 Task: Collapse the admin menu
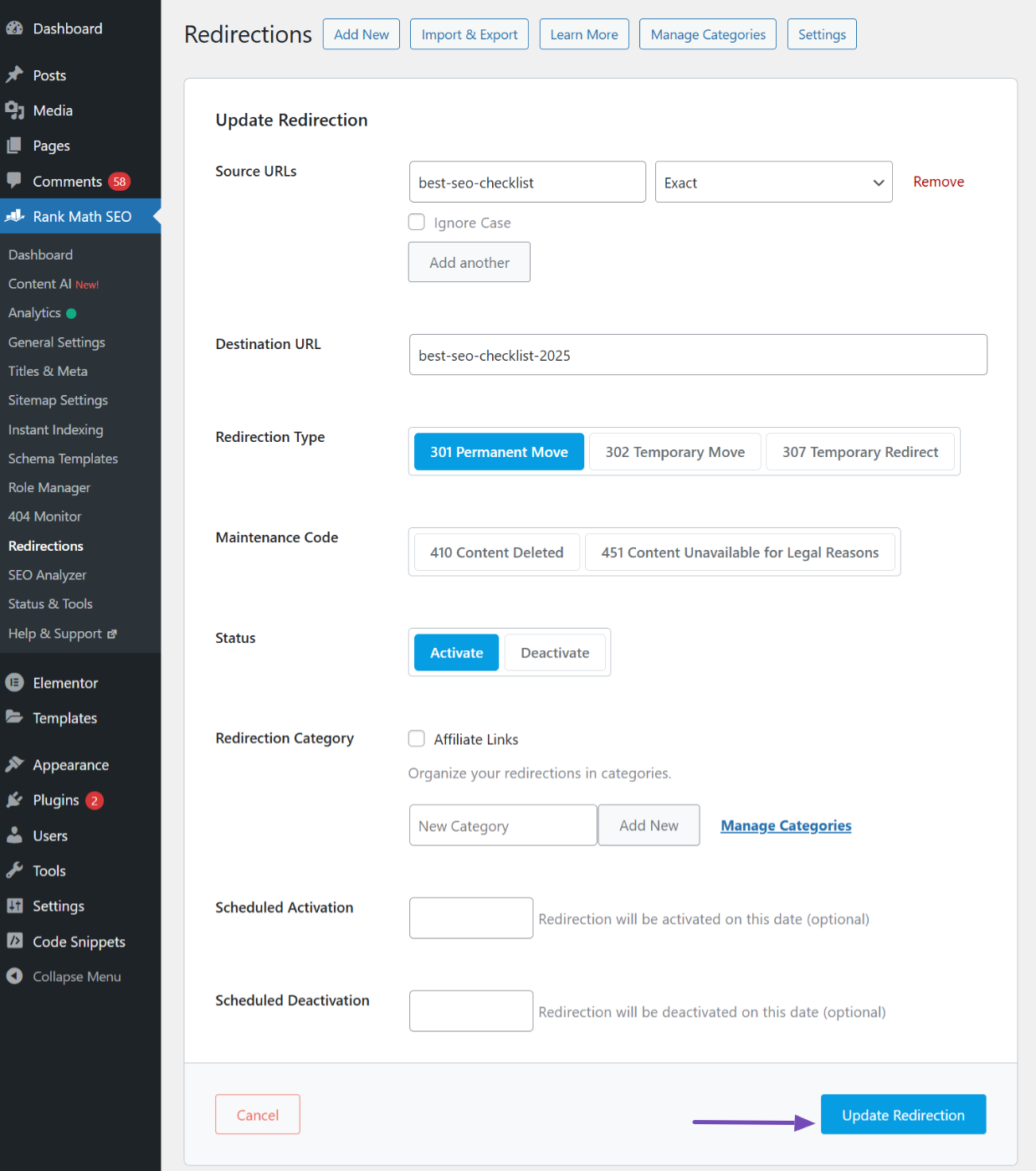[64, 977]
